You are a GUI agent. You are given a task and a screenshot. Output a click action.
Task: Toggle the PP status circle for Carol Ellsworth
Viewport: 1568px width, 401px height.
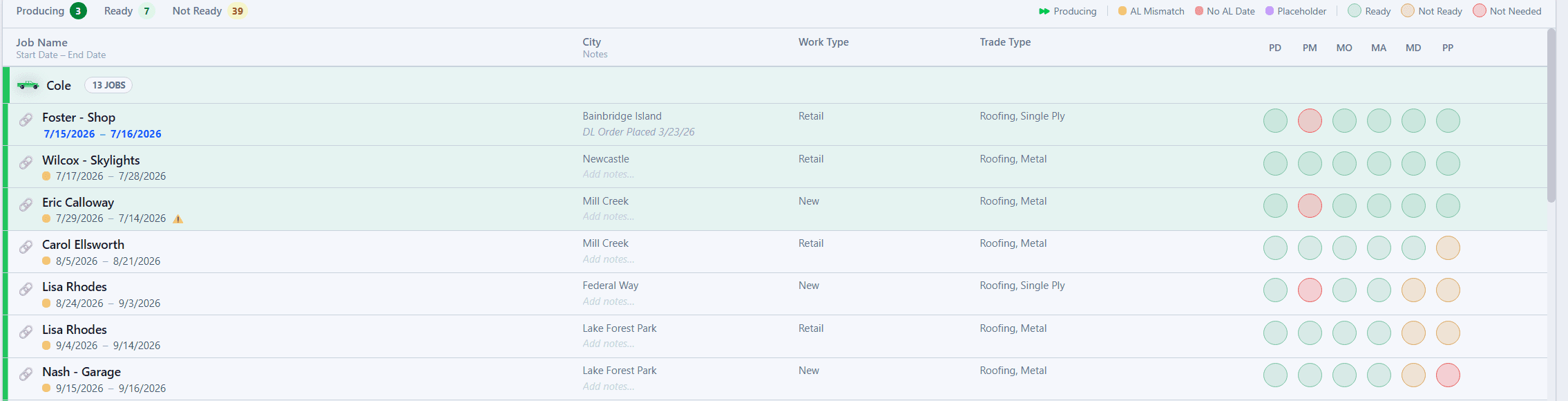1448,248
